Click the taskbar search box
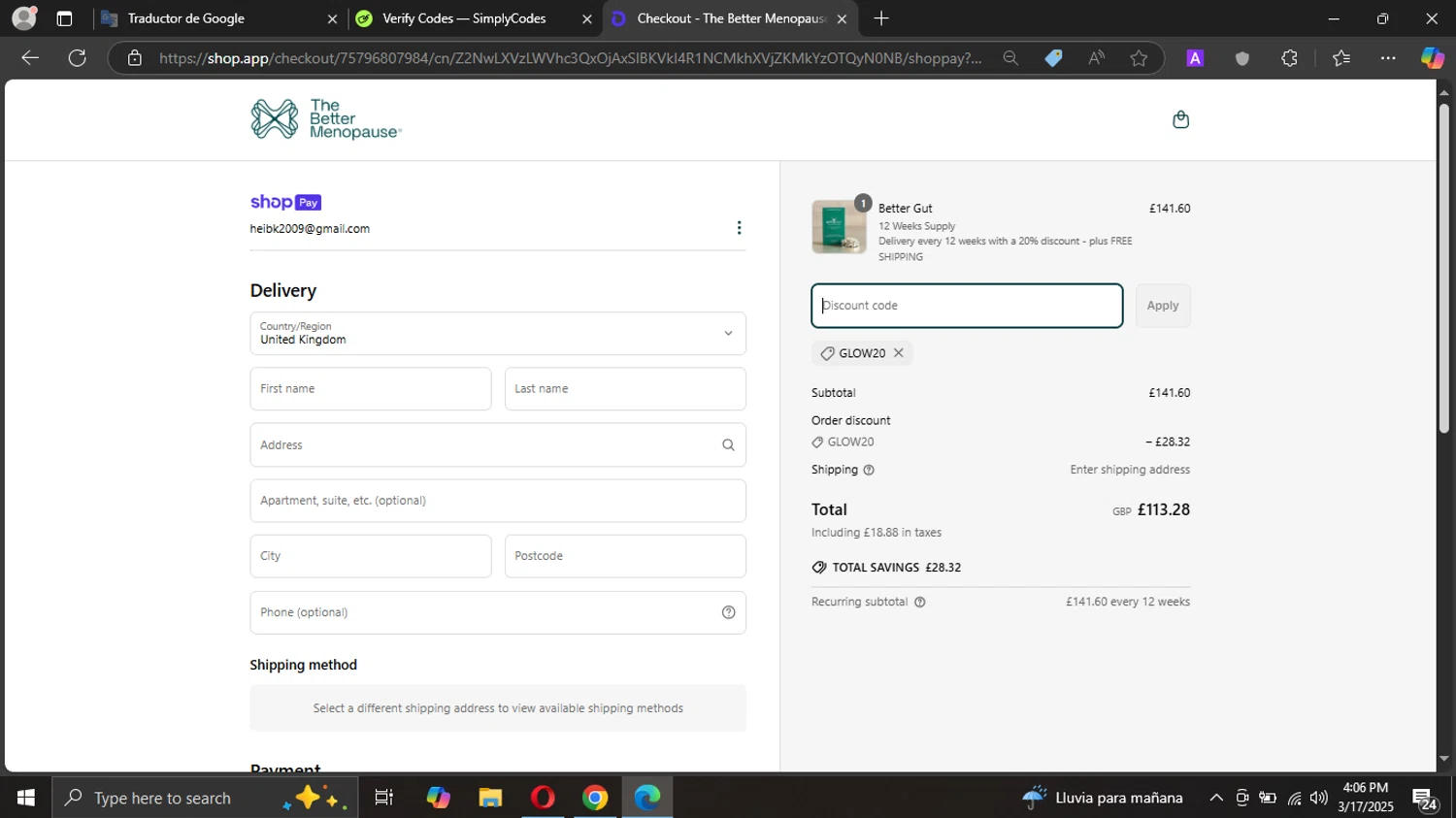1456x818 pixels. click(x=205, y=798)
